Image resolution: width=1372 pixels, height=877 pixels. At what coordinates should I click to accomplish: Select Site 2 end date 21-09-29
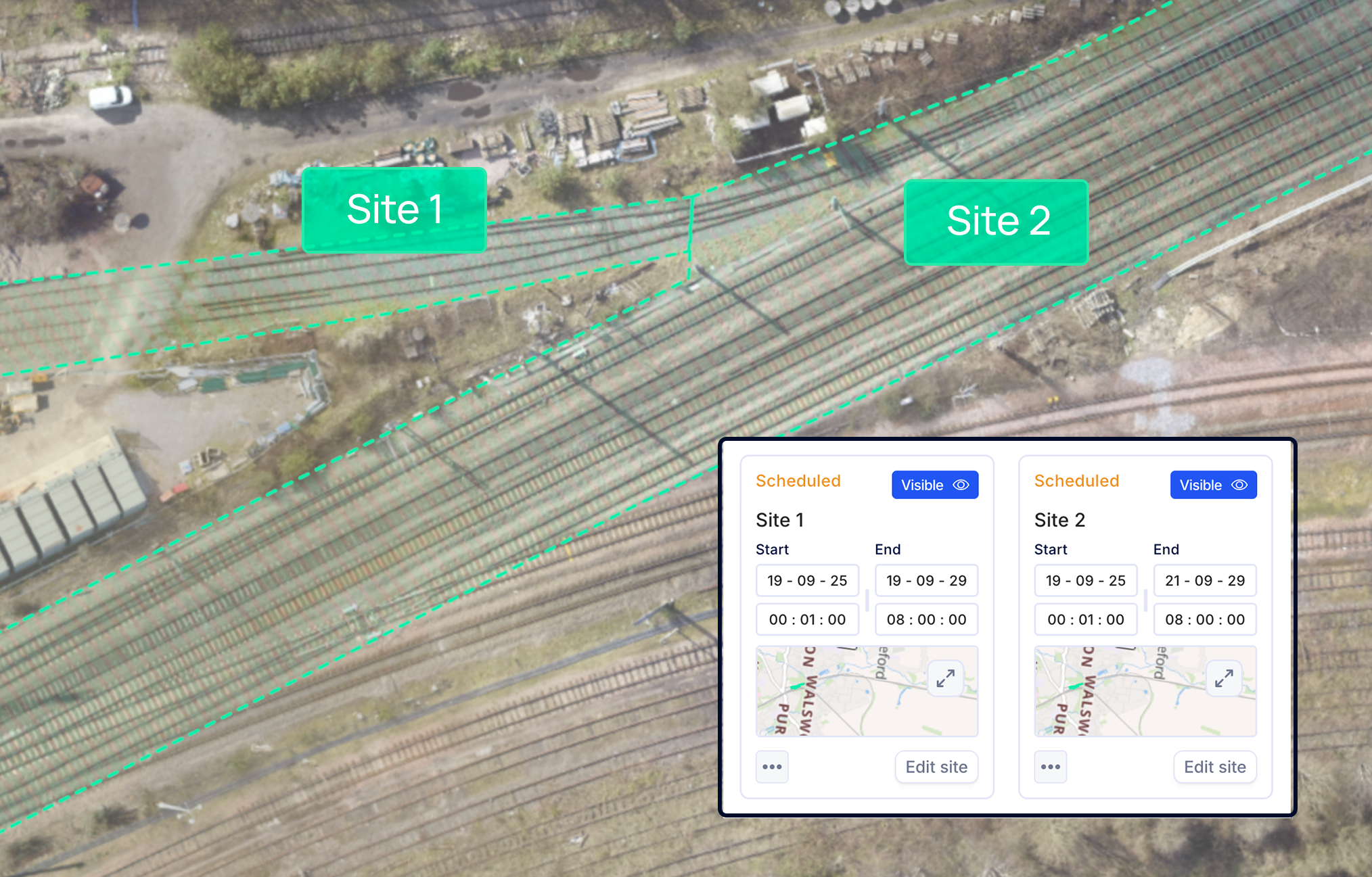pos(1204,580)
